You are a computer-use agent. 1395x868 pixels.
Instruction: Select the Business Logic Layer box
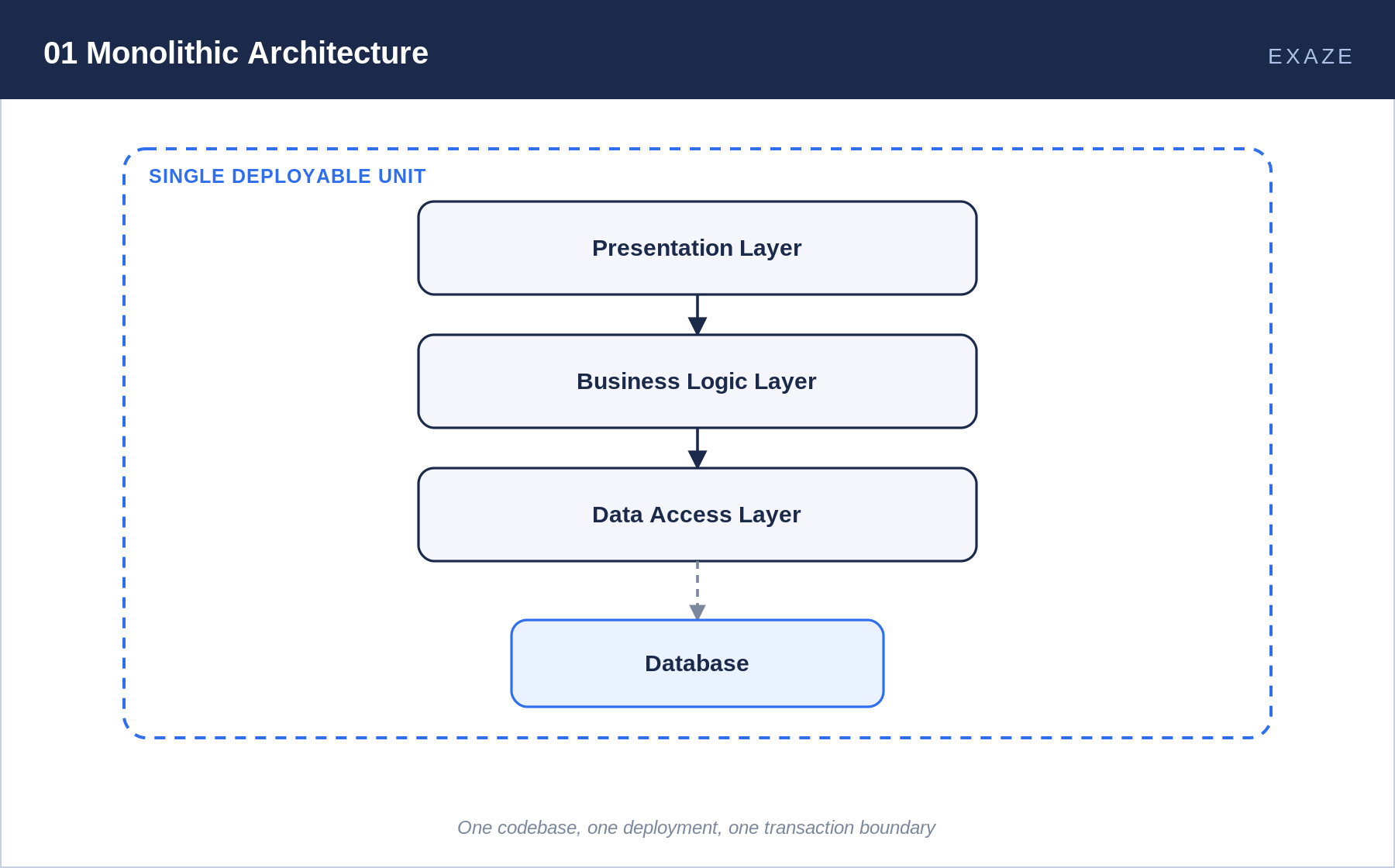(x=697, y=381)
